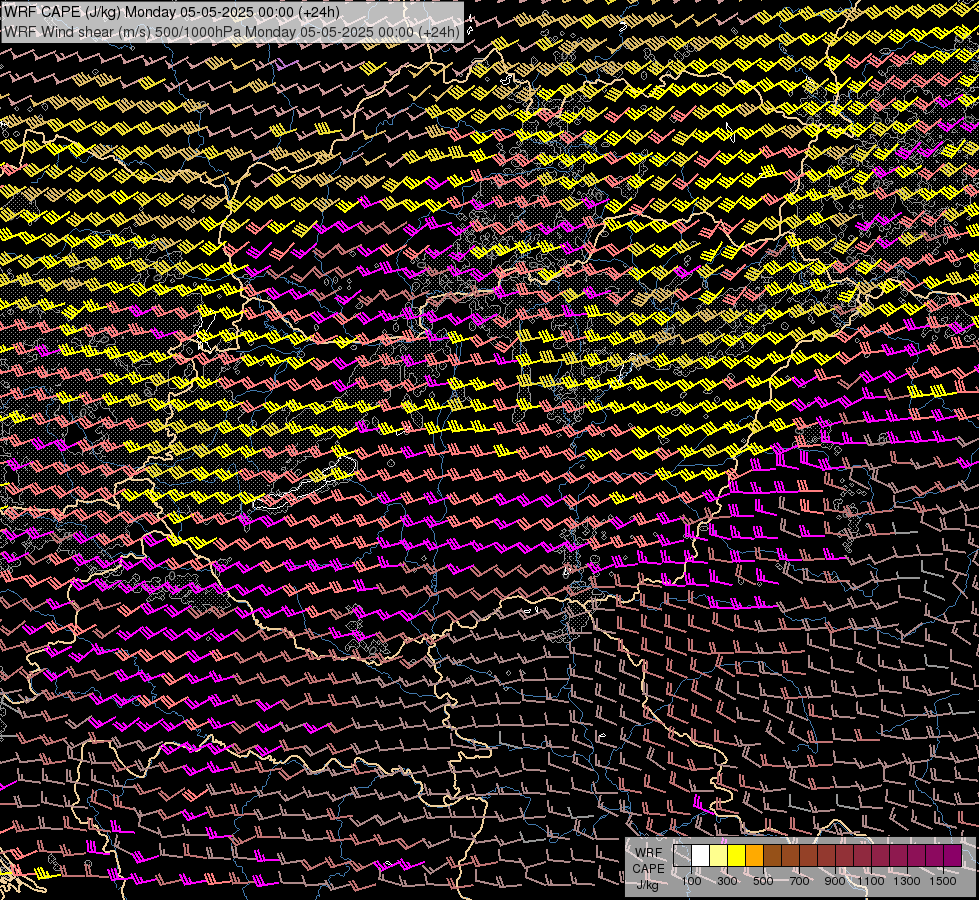This screenshot has height=900, width=979.
Task: Select the pale yellow CAPE legend swatch
Action: coord(719,856)
